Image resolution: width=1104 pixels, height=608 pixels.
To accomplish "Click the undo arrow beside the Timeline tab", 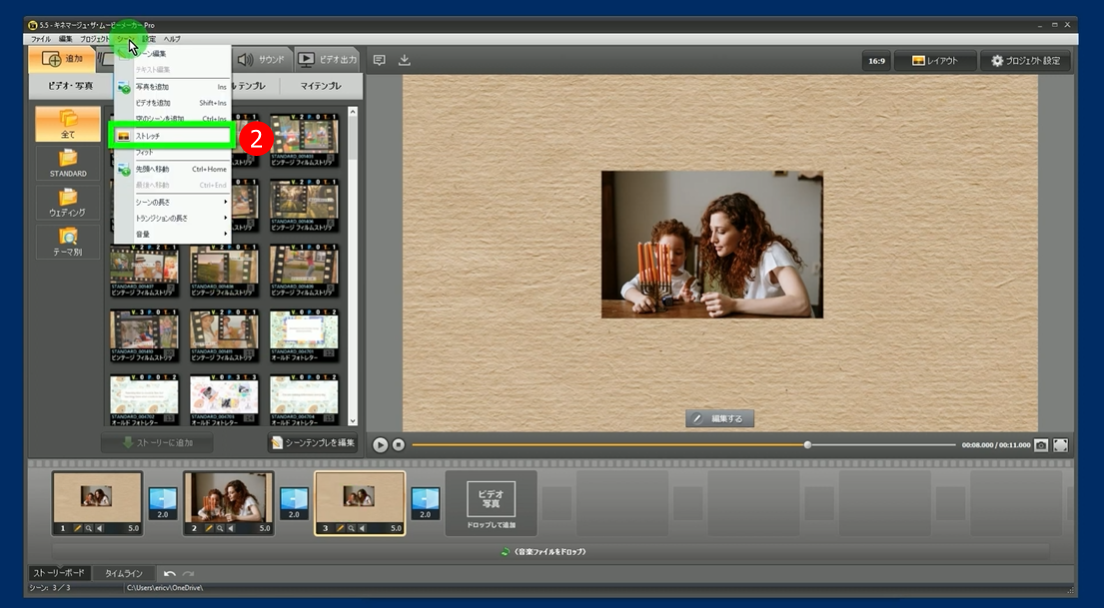I will click(x=170, y=574).
